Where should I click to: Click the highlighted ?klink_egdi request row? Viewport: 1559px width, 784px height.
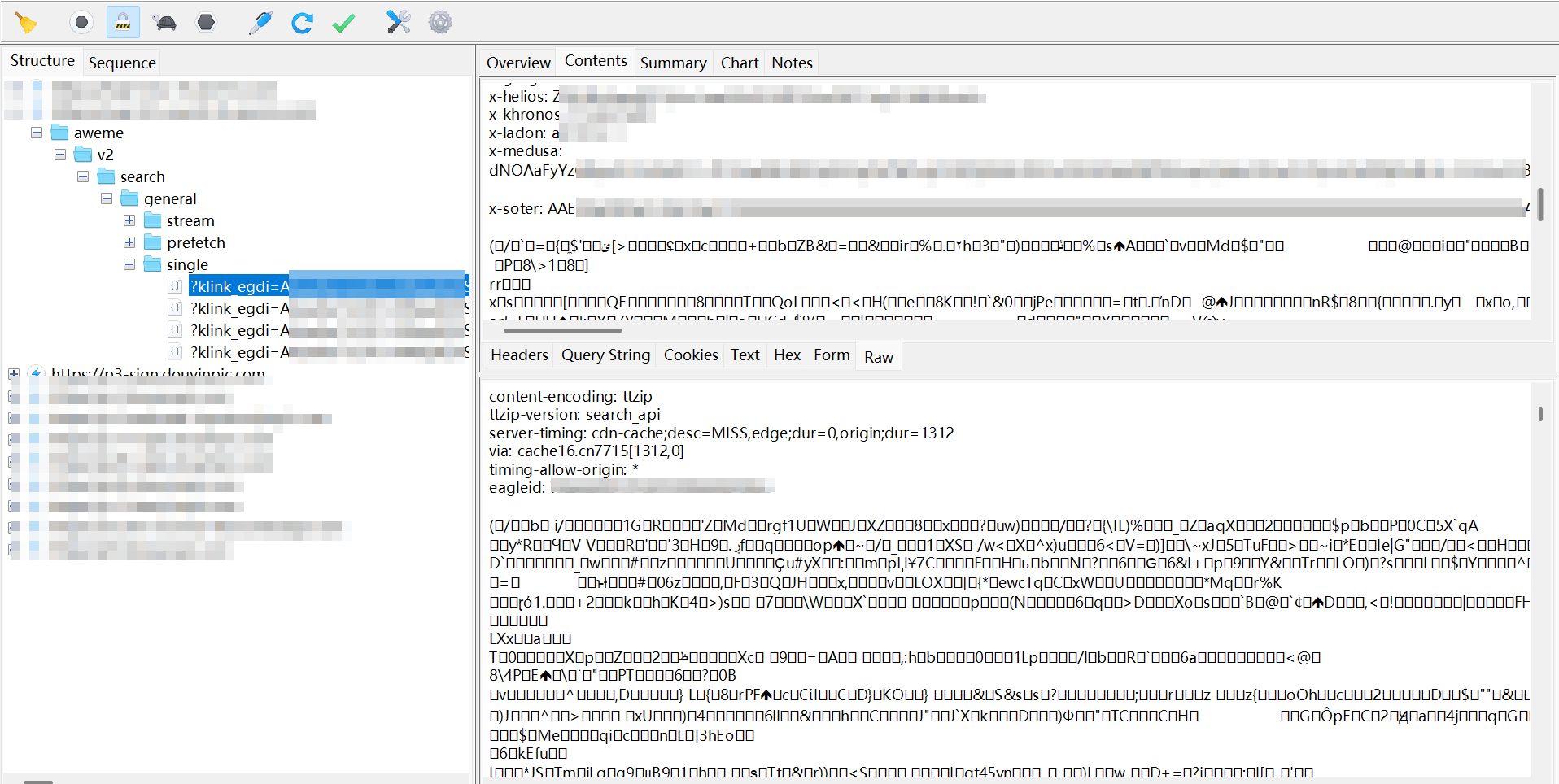tap(329, 286)
